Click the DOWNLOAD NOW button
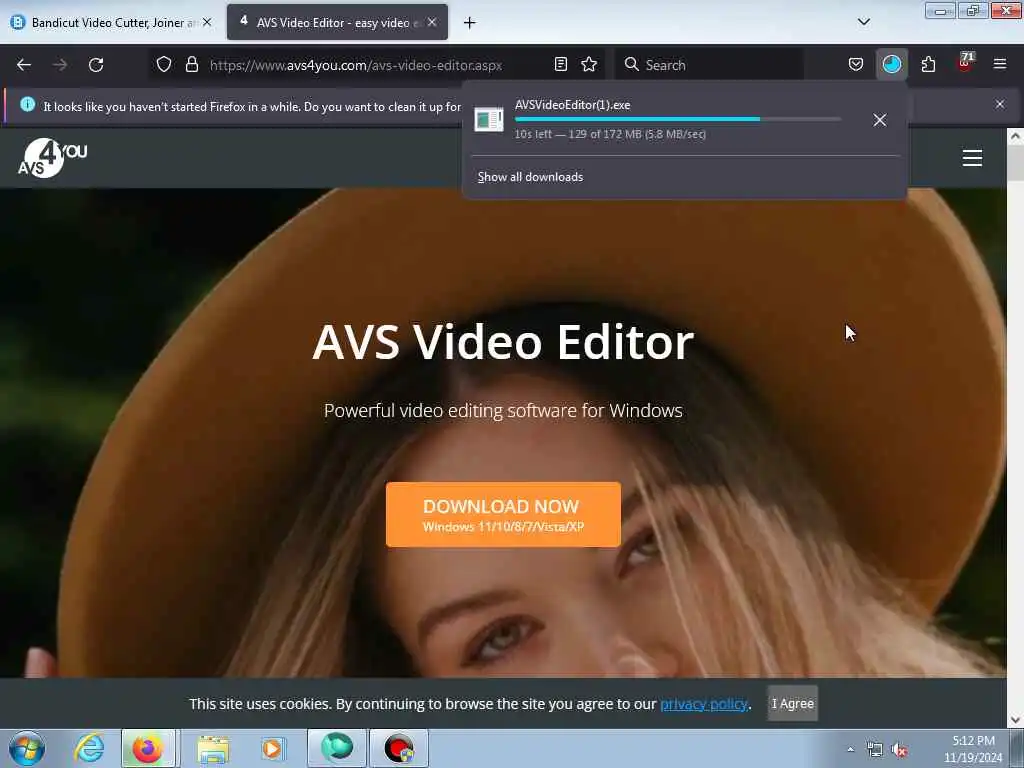 [x=503, y=515]
